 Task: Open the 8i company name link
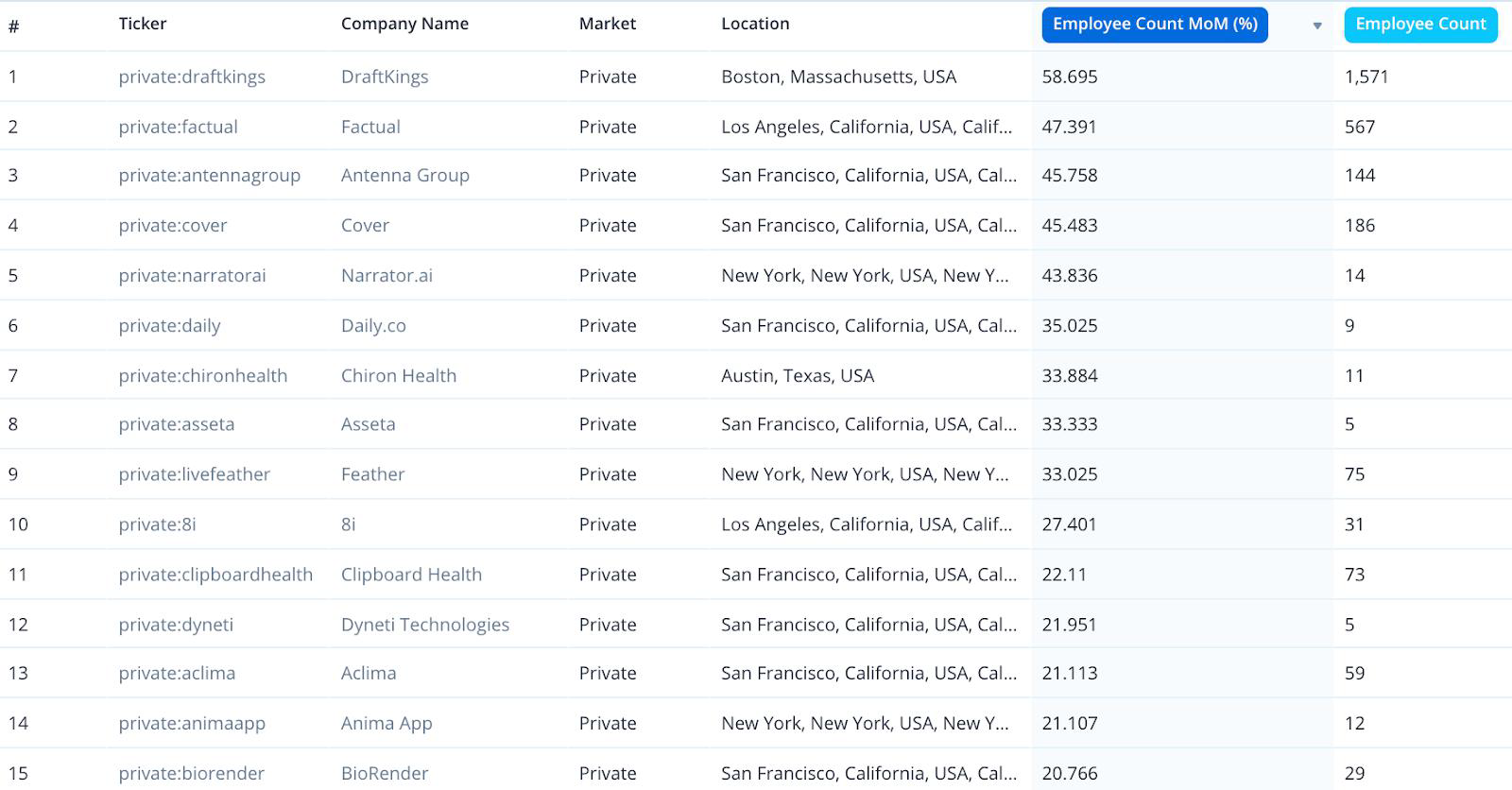[x=349, y=524]
